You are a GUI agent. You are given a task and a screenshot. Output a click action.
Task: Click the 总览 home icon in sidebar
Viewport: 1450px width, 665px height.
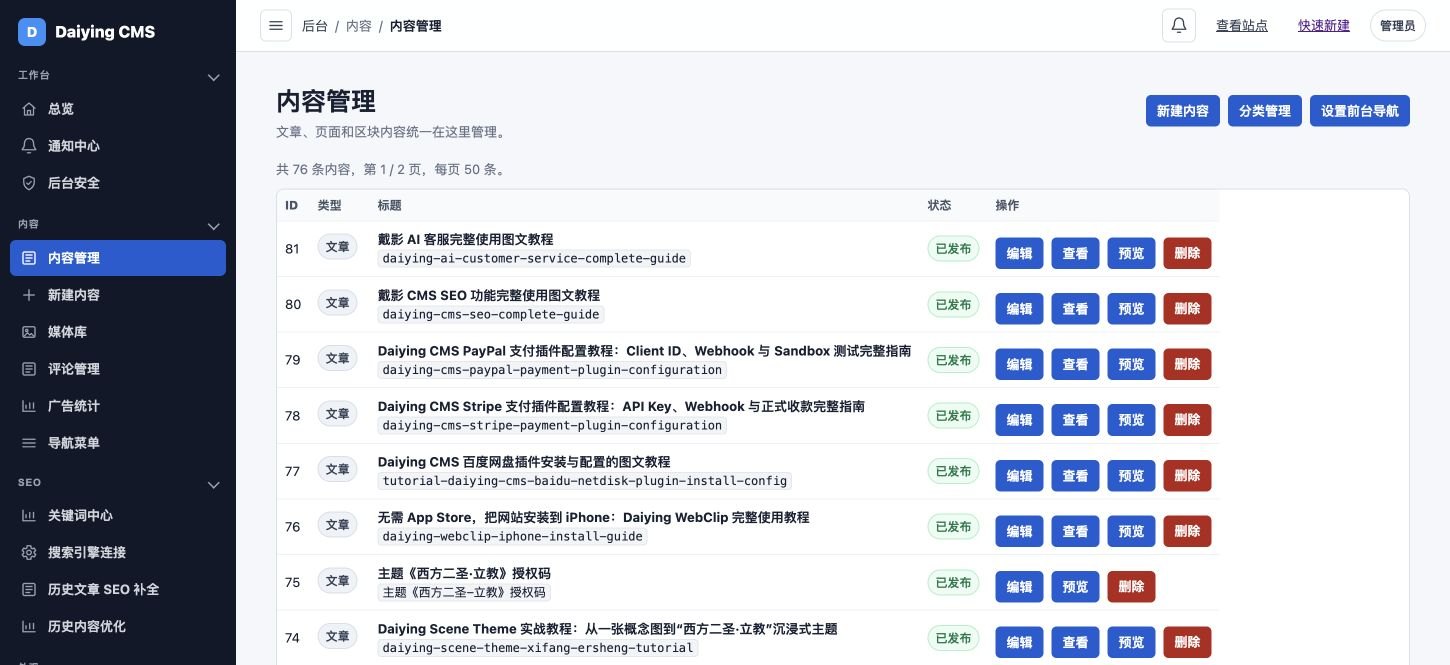point(29,108)
